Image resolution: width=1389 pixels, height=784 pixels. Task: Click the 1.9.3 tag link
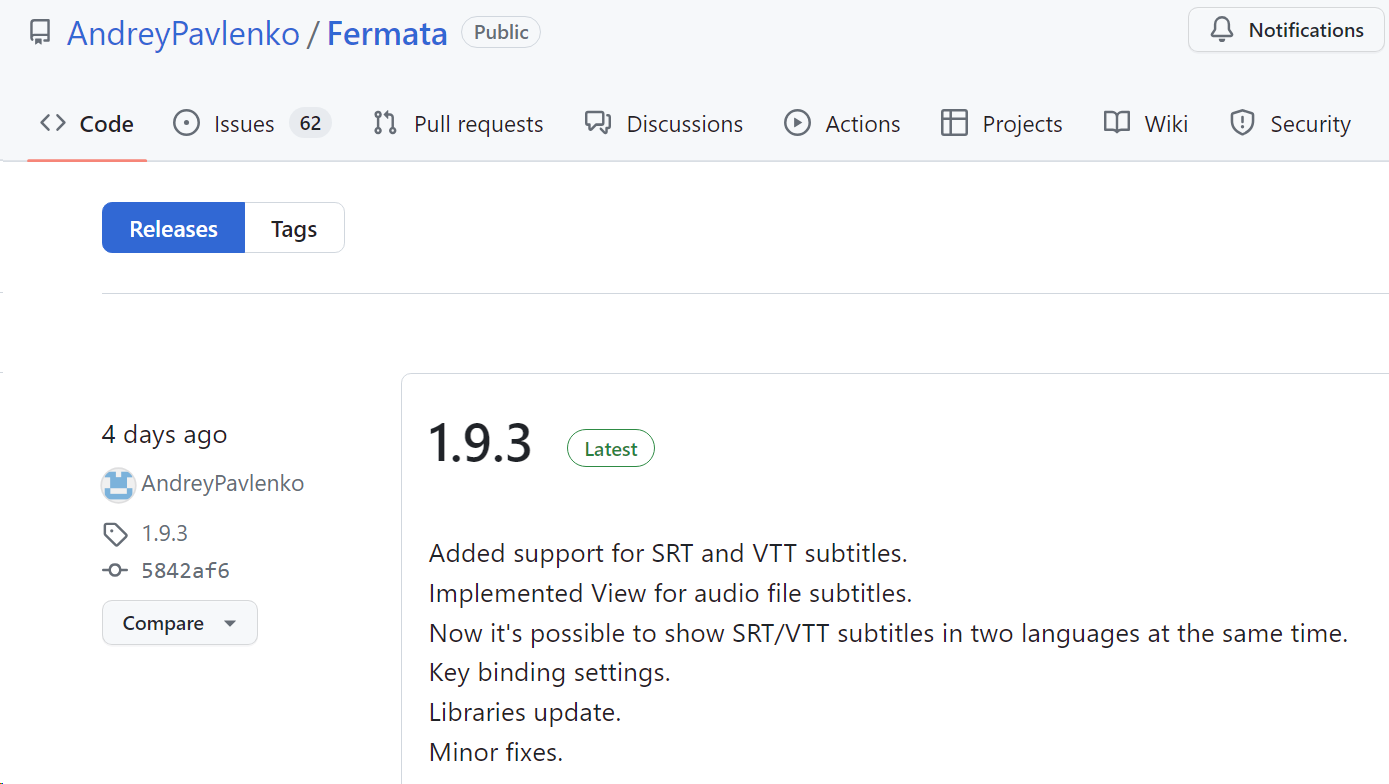point(165,533)
